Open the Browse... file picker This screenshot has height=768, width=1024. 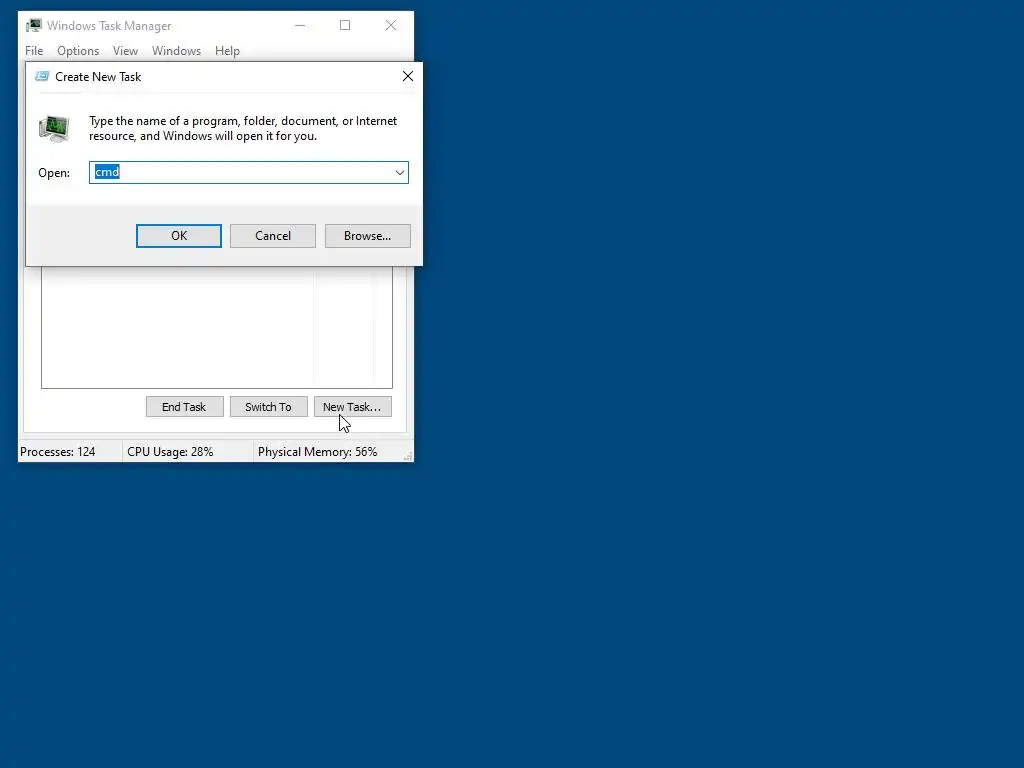[368, 236]
